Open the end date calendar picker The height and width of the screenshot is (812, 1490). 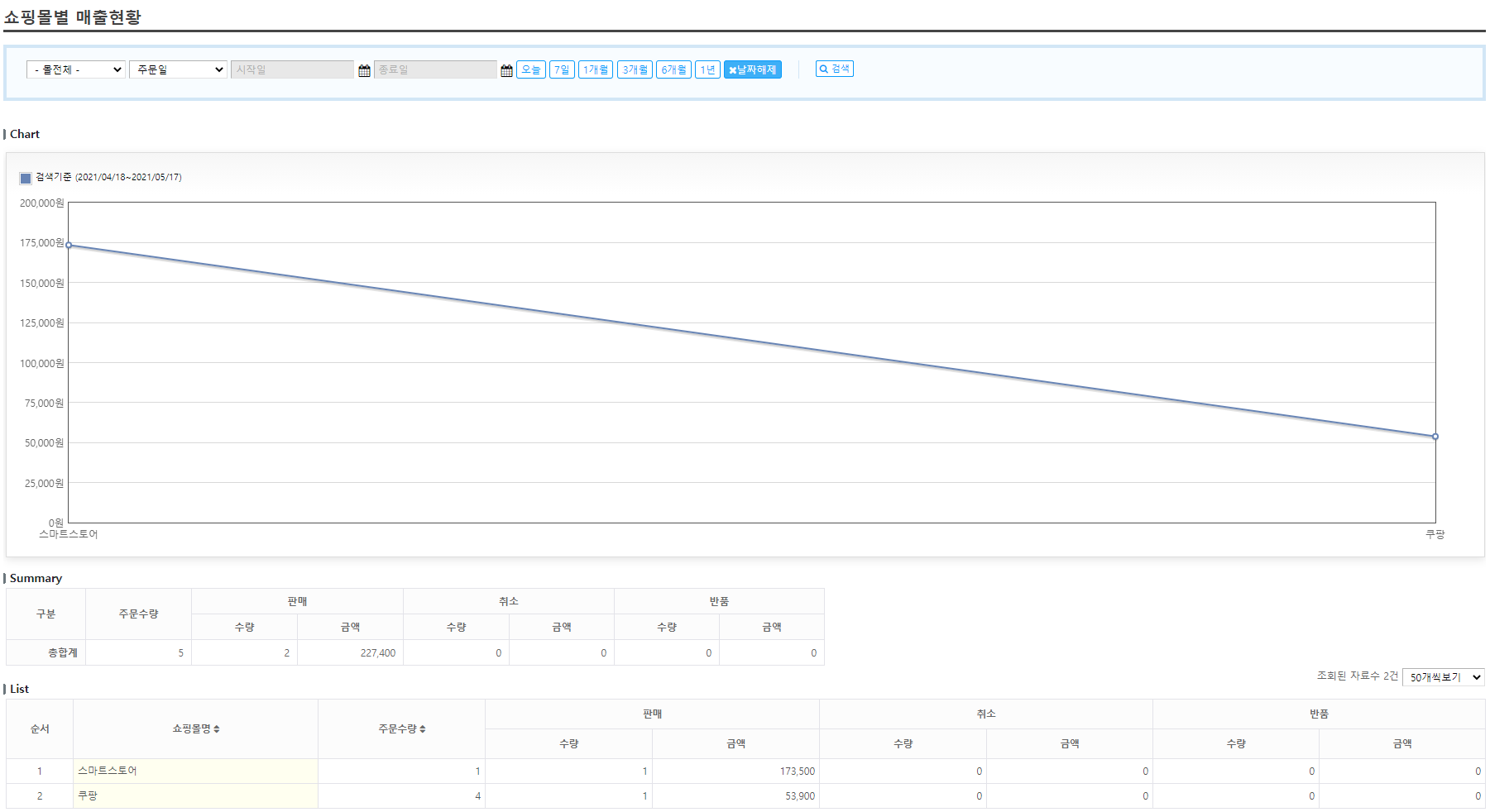pos(506,70)
